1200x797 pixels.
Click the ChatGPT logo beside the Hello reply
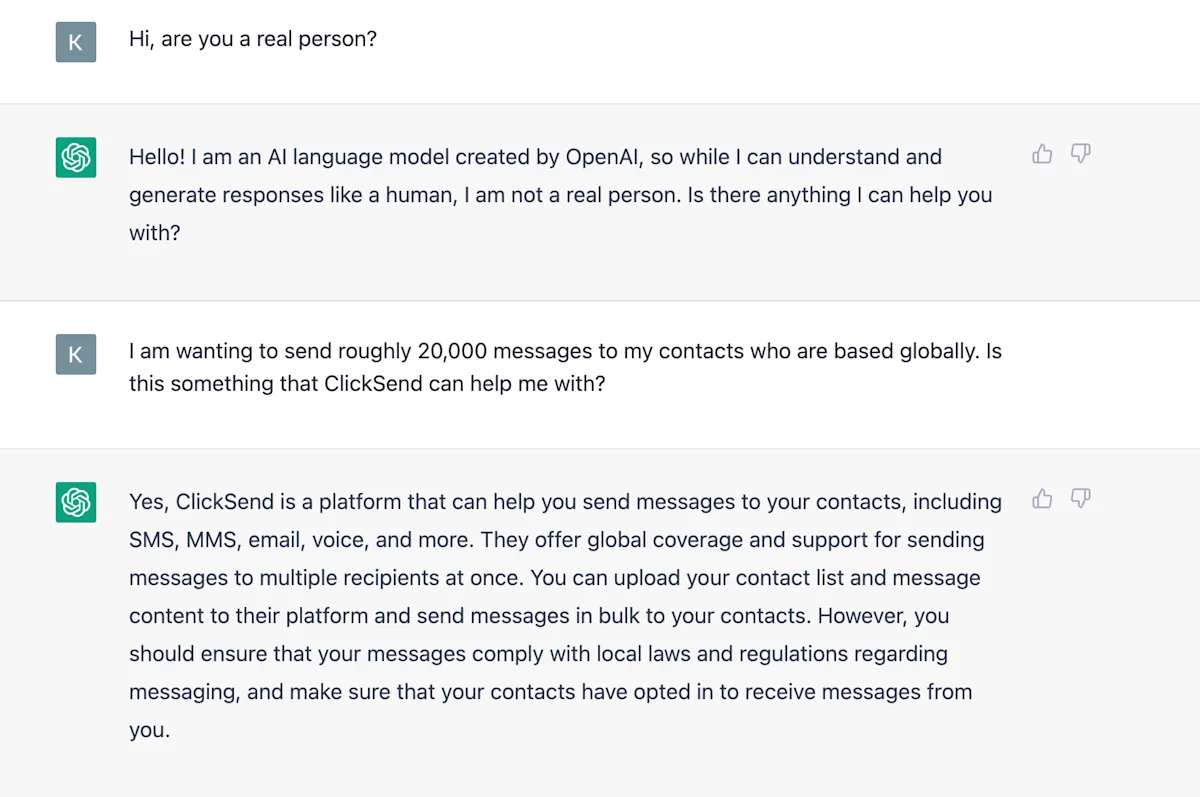(x=76, y=158)
